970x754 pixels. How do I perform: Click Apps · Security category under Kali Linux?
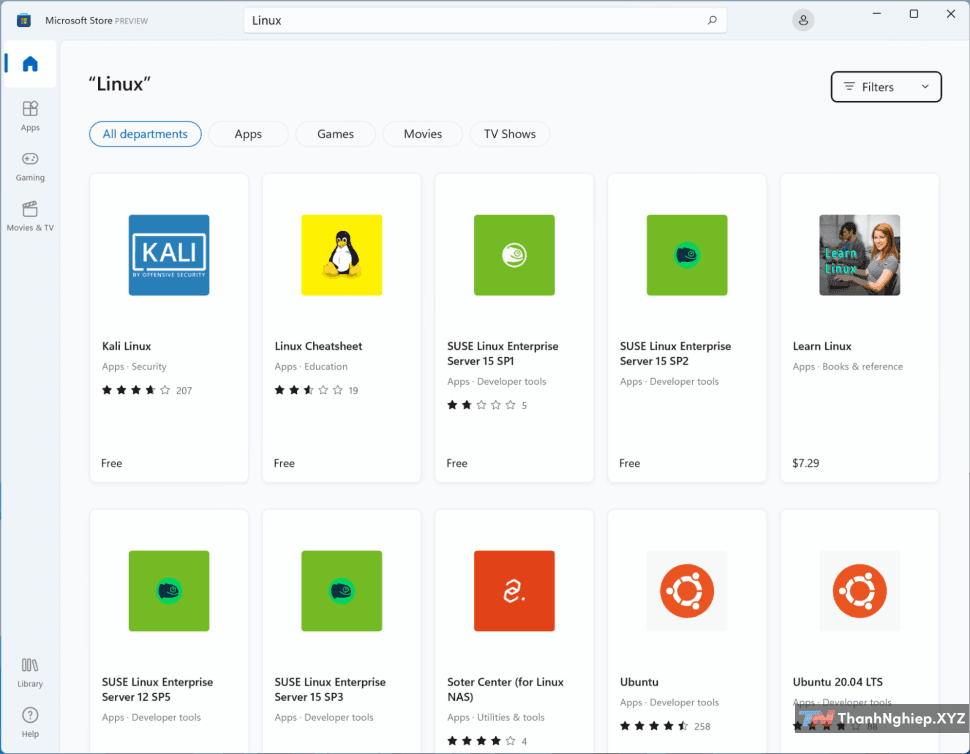134,367
